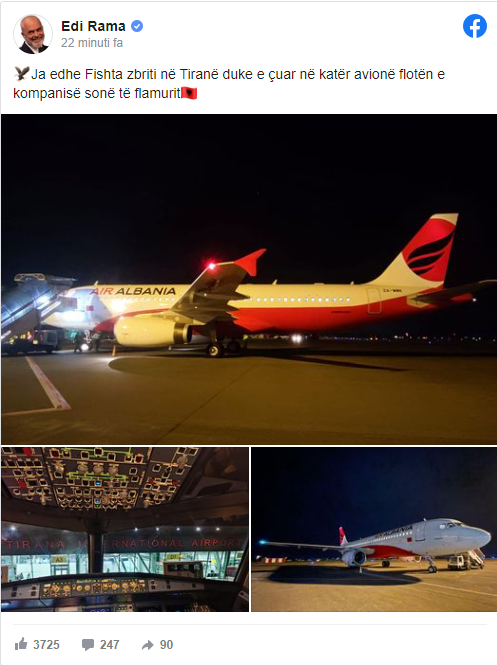Click the Air Albania logo on fuselage

tap(133, 291)
